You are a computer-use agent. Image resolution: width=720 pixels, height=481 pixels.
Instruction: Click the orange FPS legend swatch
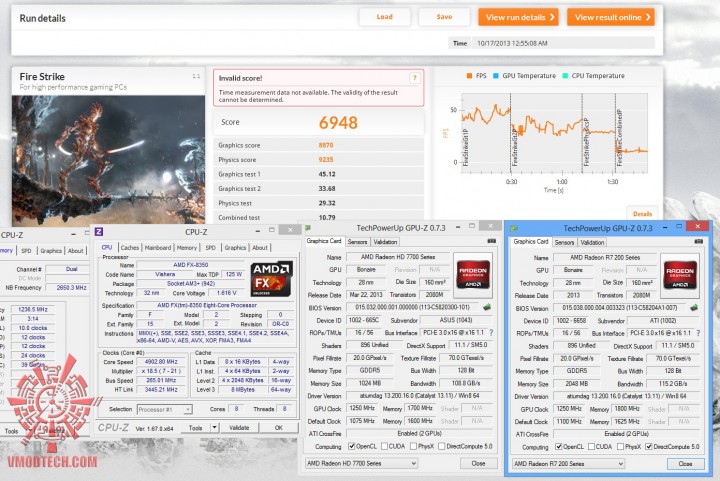[x=469, y=76]
